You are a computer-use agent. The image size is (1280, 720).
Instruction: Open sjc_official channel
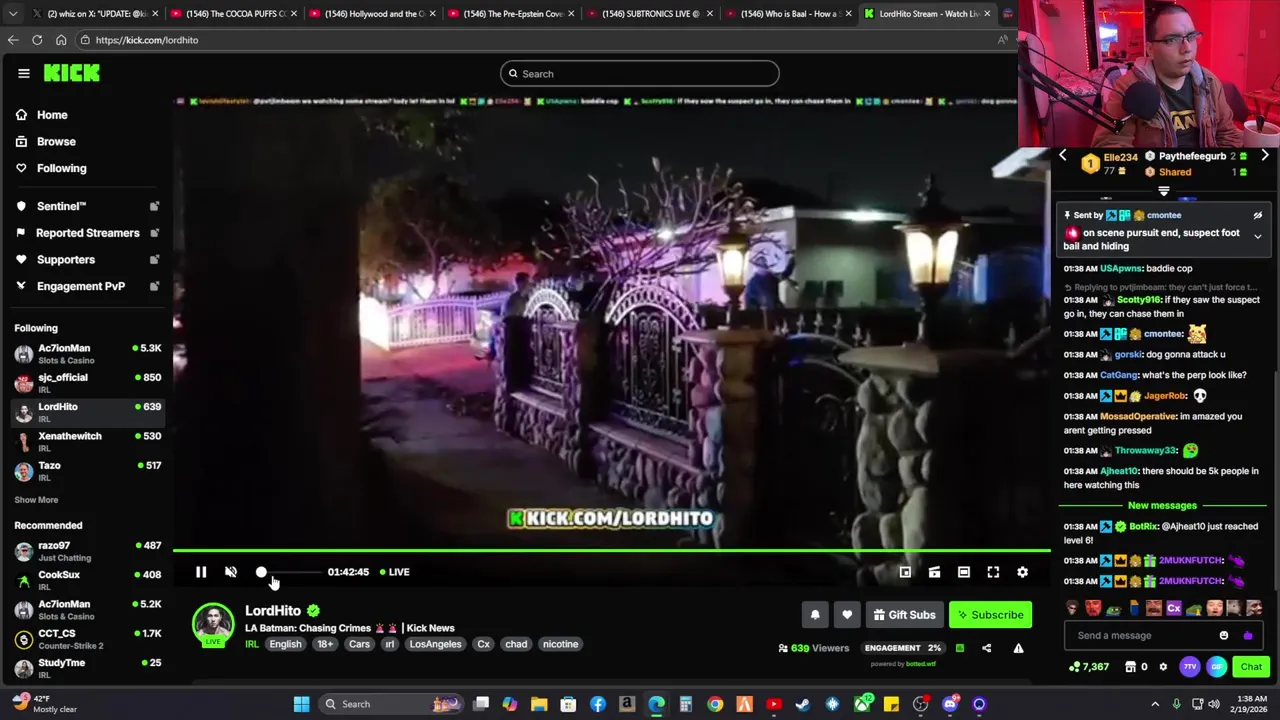[88, 383]
